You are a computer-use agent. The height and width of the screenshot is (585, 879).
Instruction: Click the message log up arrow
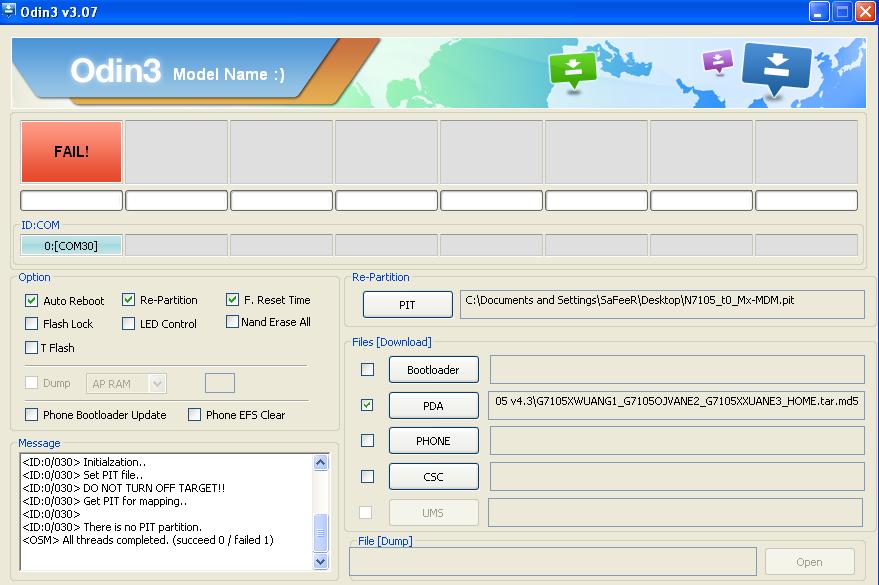[321, 462]
